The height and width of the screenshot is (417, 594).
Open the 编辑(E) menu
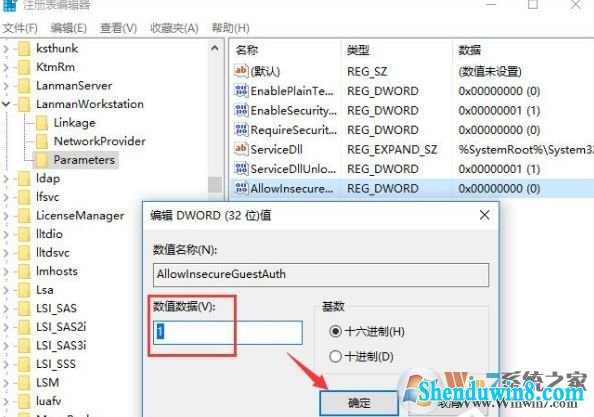pos(69,28)
